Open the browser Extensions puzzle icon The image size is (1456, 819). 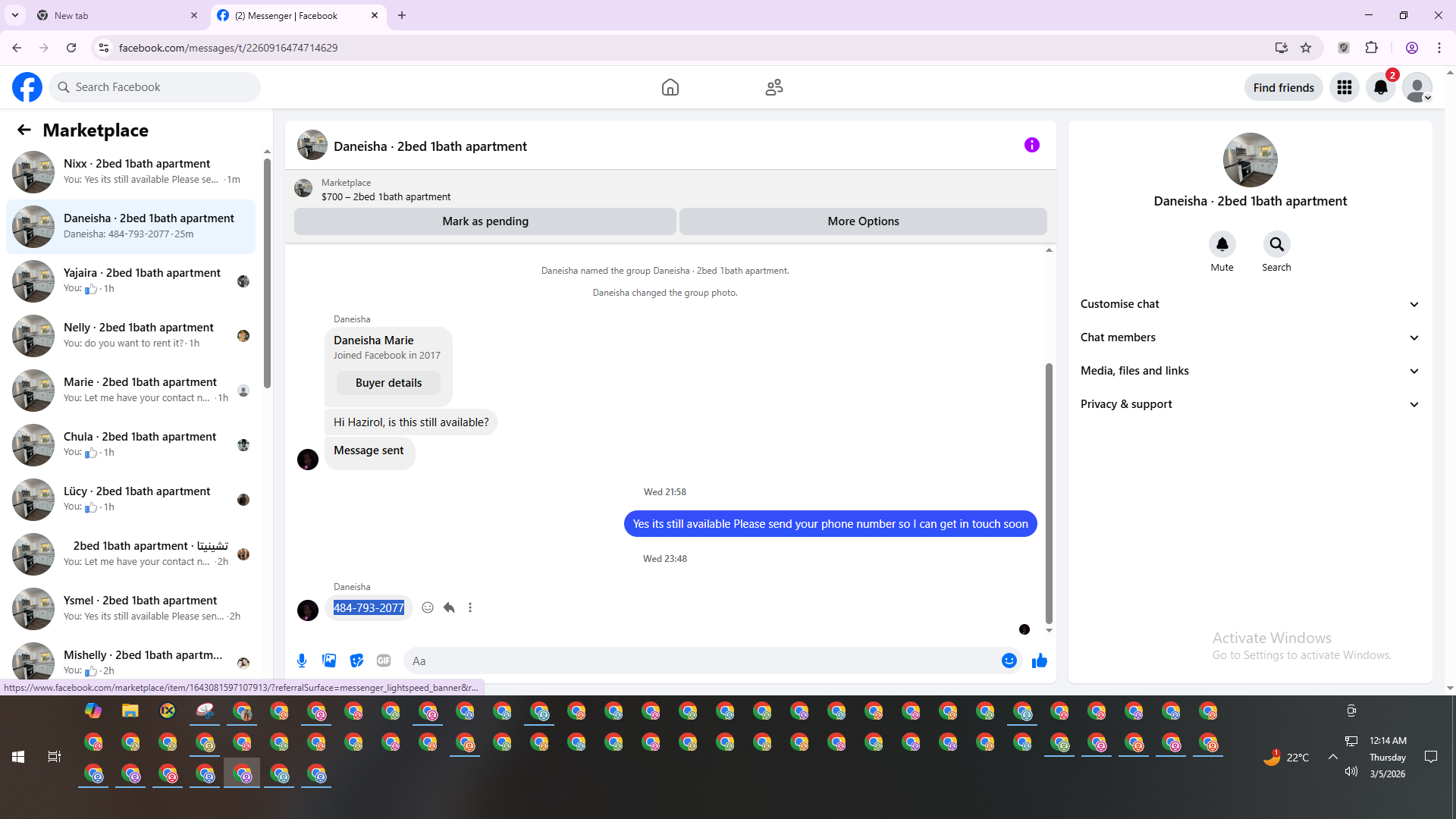click(1372, 48)
